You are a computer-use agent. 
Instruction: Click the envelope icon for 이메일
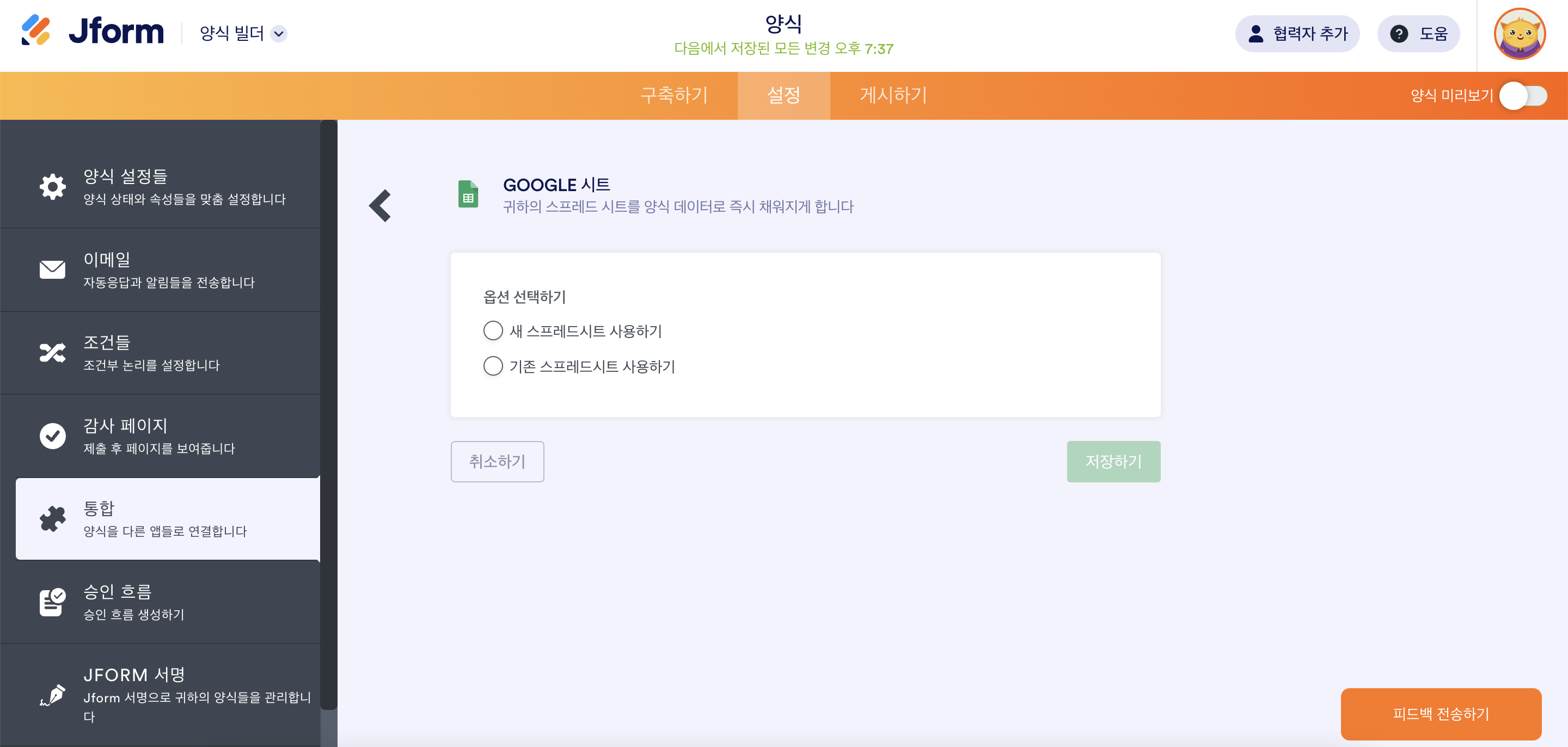[53, 270]
